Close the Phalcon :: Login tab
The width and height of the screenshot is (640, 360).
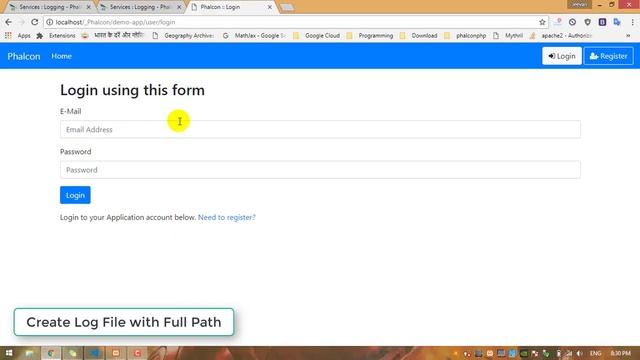click(269, 7)
